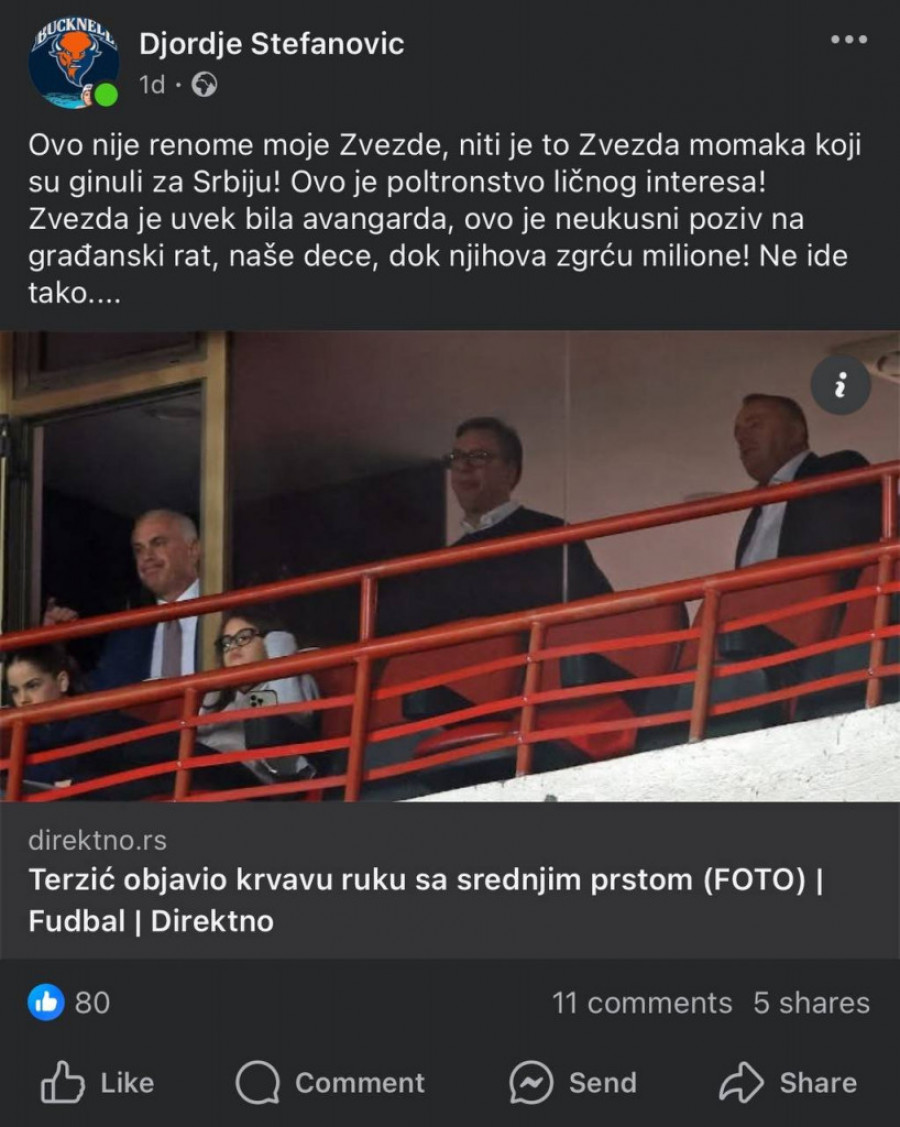Screen dimensions: 900x1127
Task: Open Djordje Stefanovic's profile name
Action: click(271, 44)
